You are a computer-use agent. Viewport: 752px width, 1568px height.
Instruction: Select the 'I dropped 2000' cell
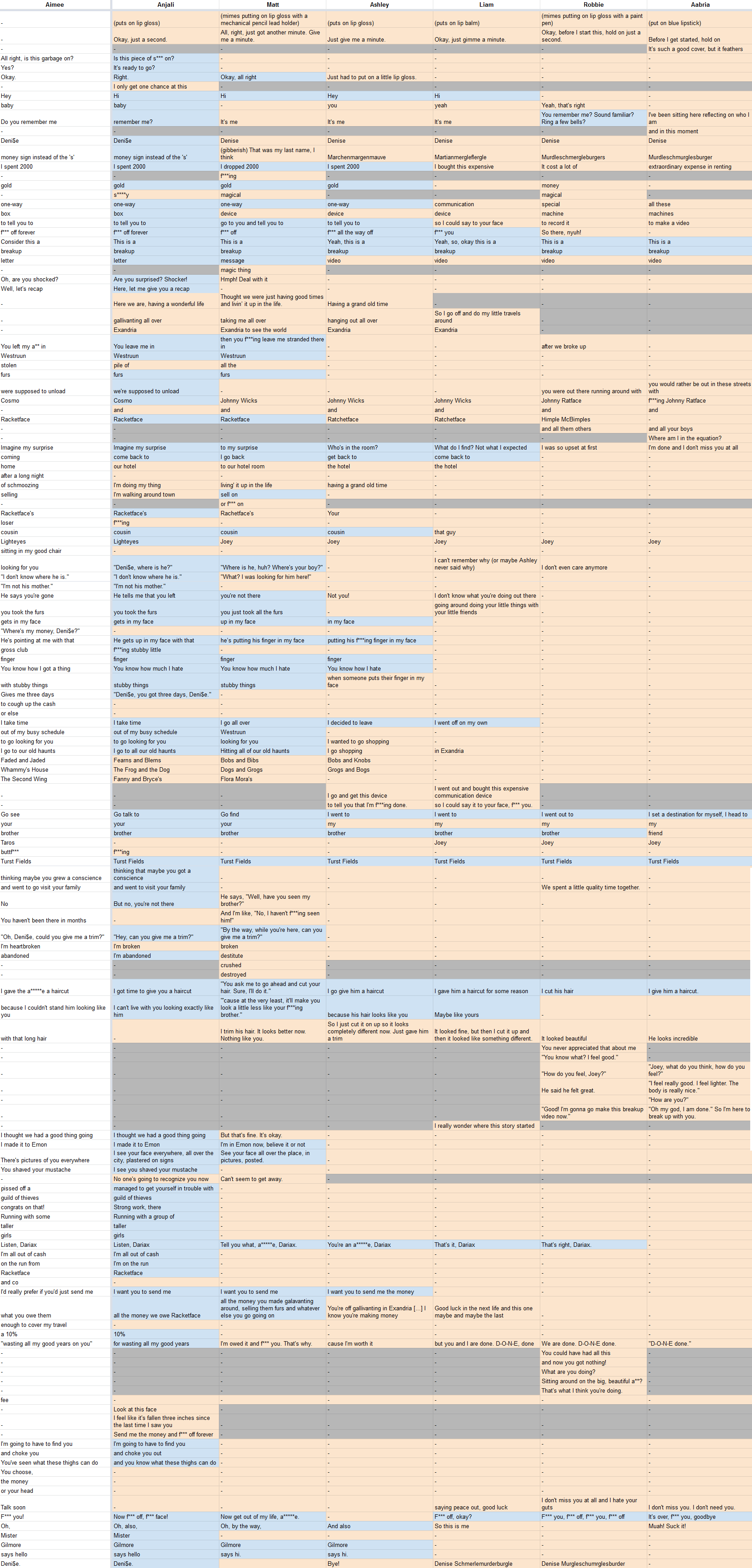273,167
